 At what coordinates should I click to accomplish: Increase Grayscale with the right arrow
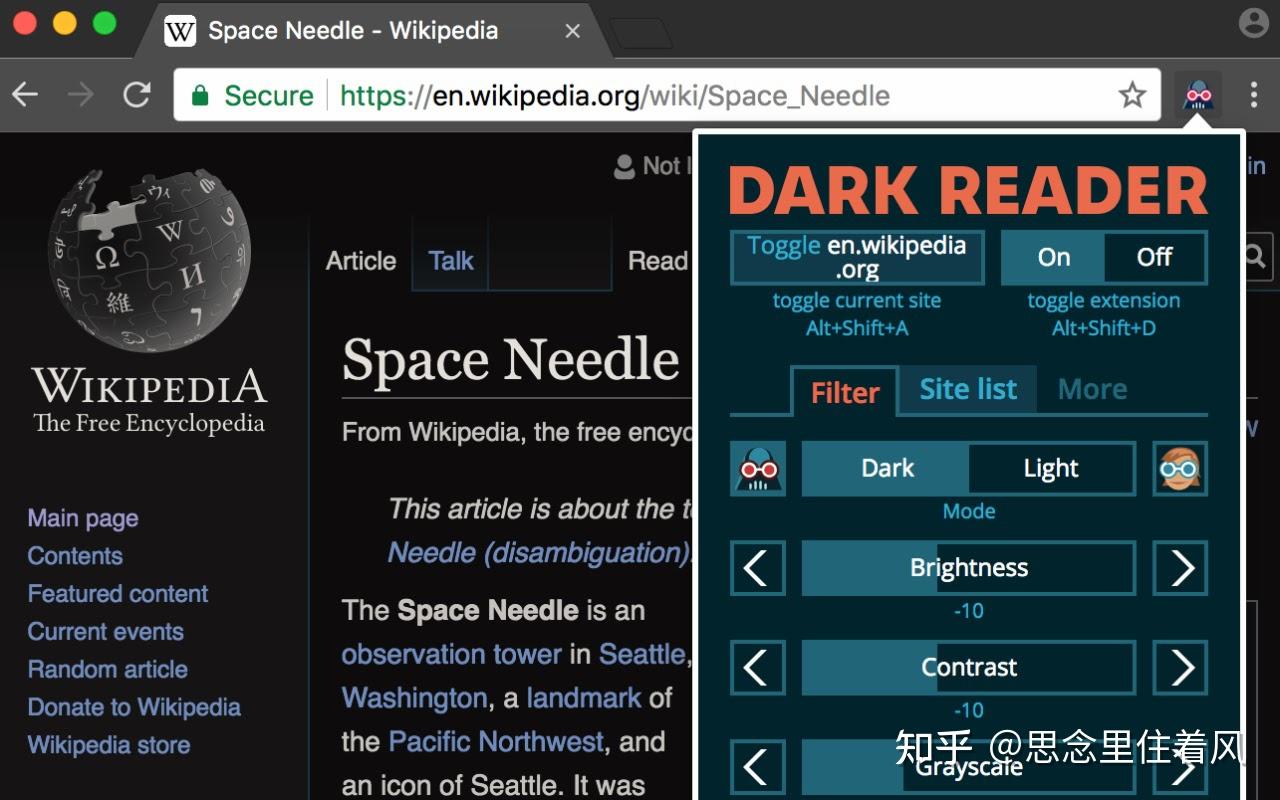pyautogui.click(x=1180, y=767)
